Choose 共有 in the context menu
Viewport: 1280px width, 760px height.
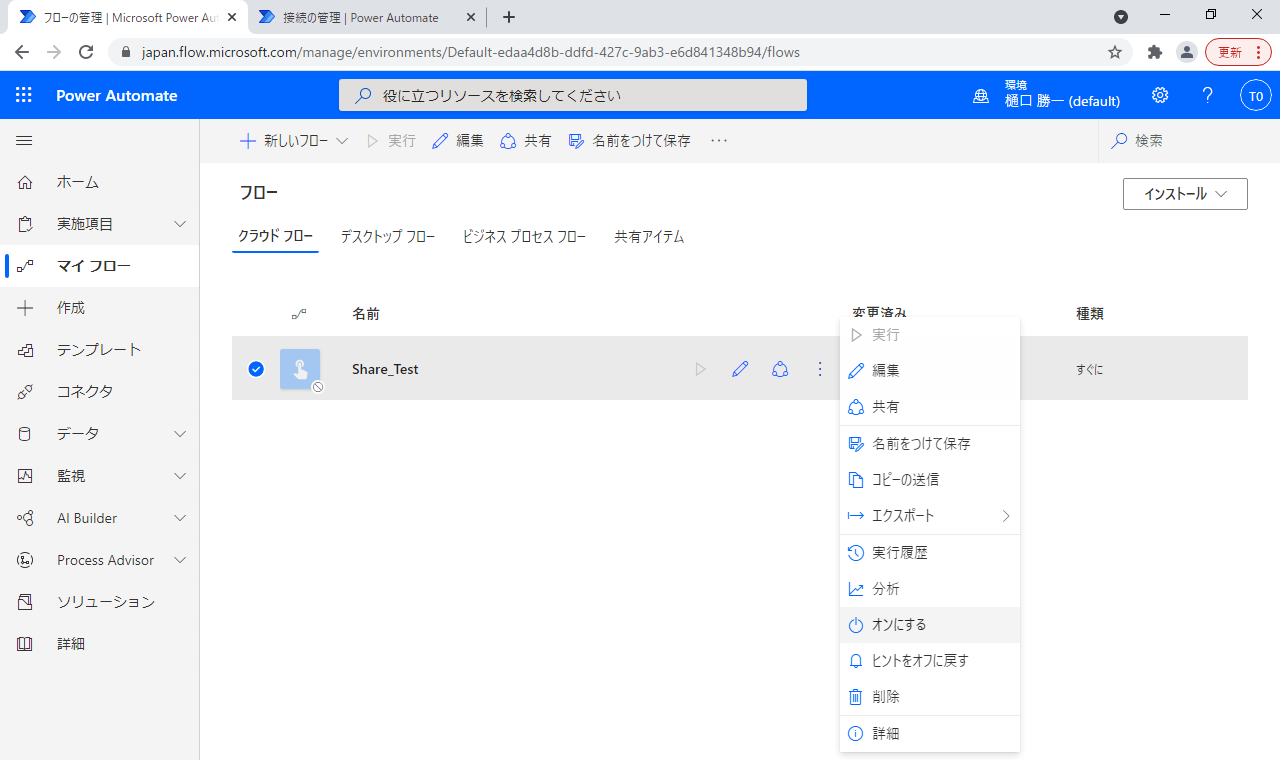click(x=930, y=407)
